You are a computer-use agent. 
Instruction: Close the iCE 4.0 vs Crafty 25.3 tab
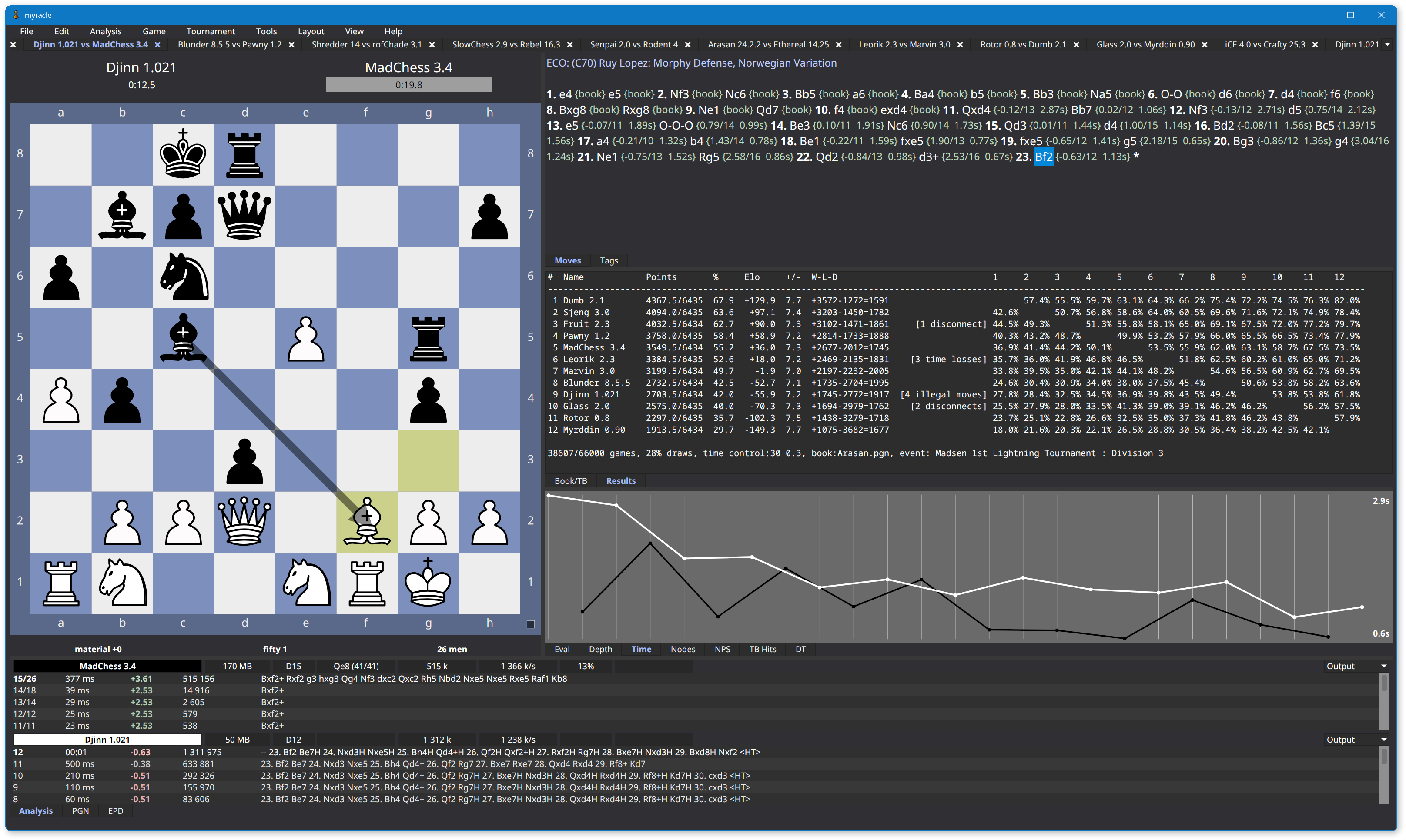(x=1316, y=45)
